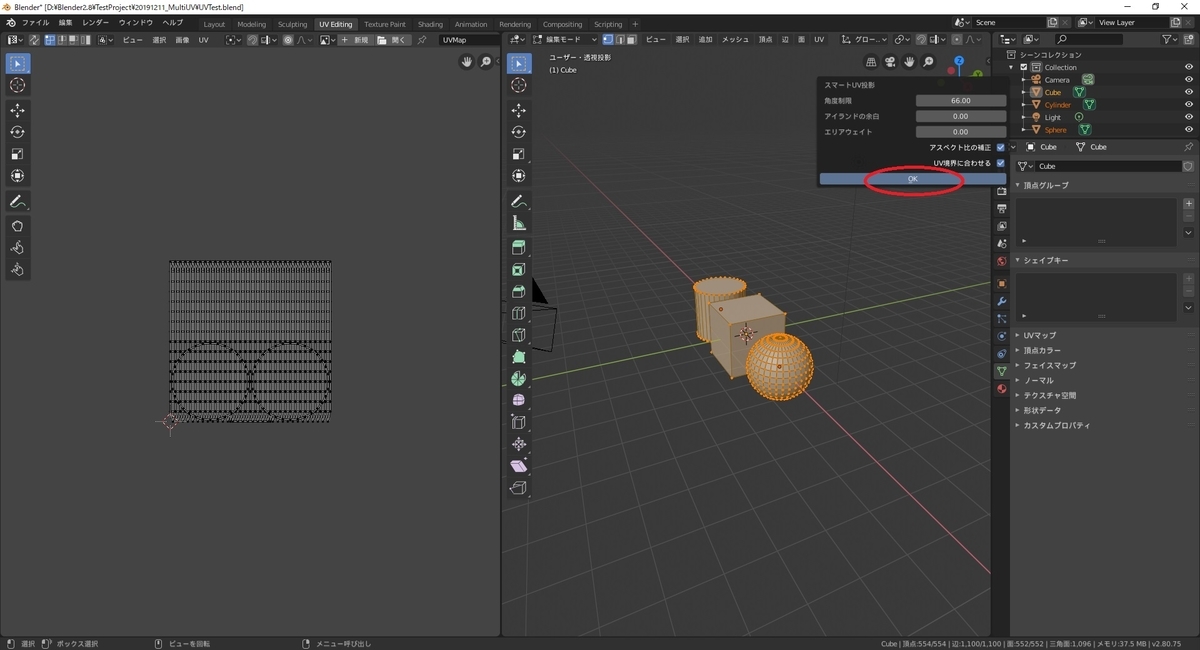Click the Open image button in UV editor
Image resolution: width=1200 pixels, height=650 pixels.
pyautogui.click(x=393, y=39)
